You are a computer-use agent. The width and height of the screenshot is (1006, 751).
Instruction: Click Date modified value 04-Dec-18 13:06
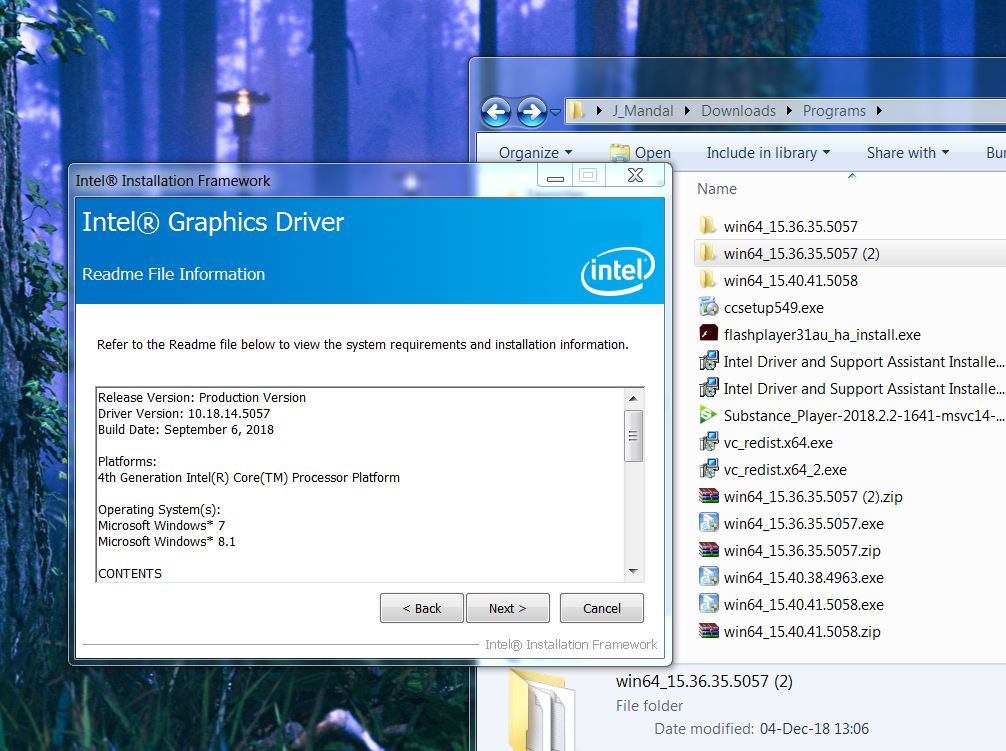click(814, 729)
